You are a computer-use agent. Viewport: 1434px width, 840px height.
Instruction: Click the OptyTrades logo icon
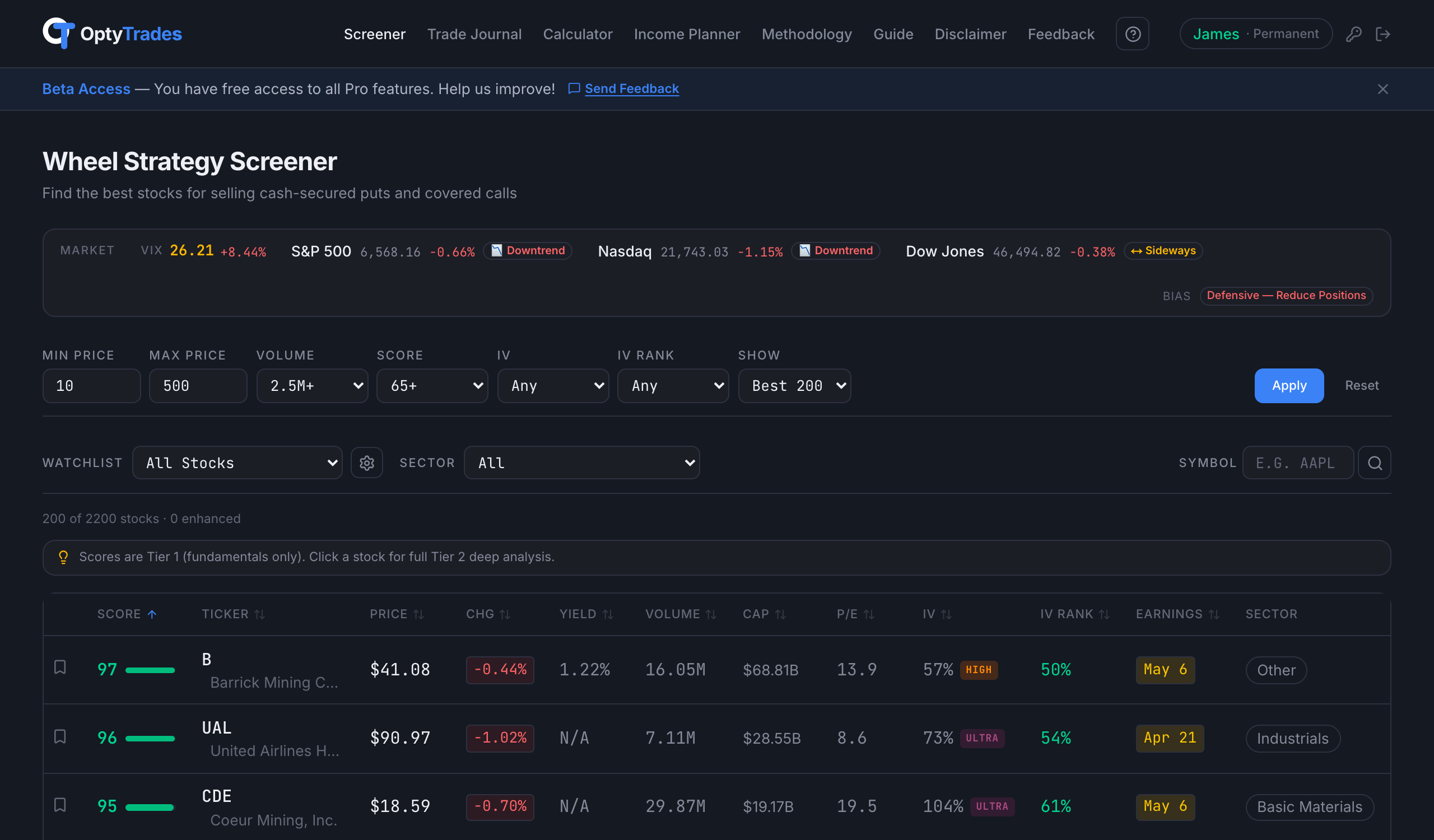(x=59, y=34)
